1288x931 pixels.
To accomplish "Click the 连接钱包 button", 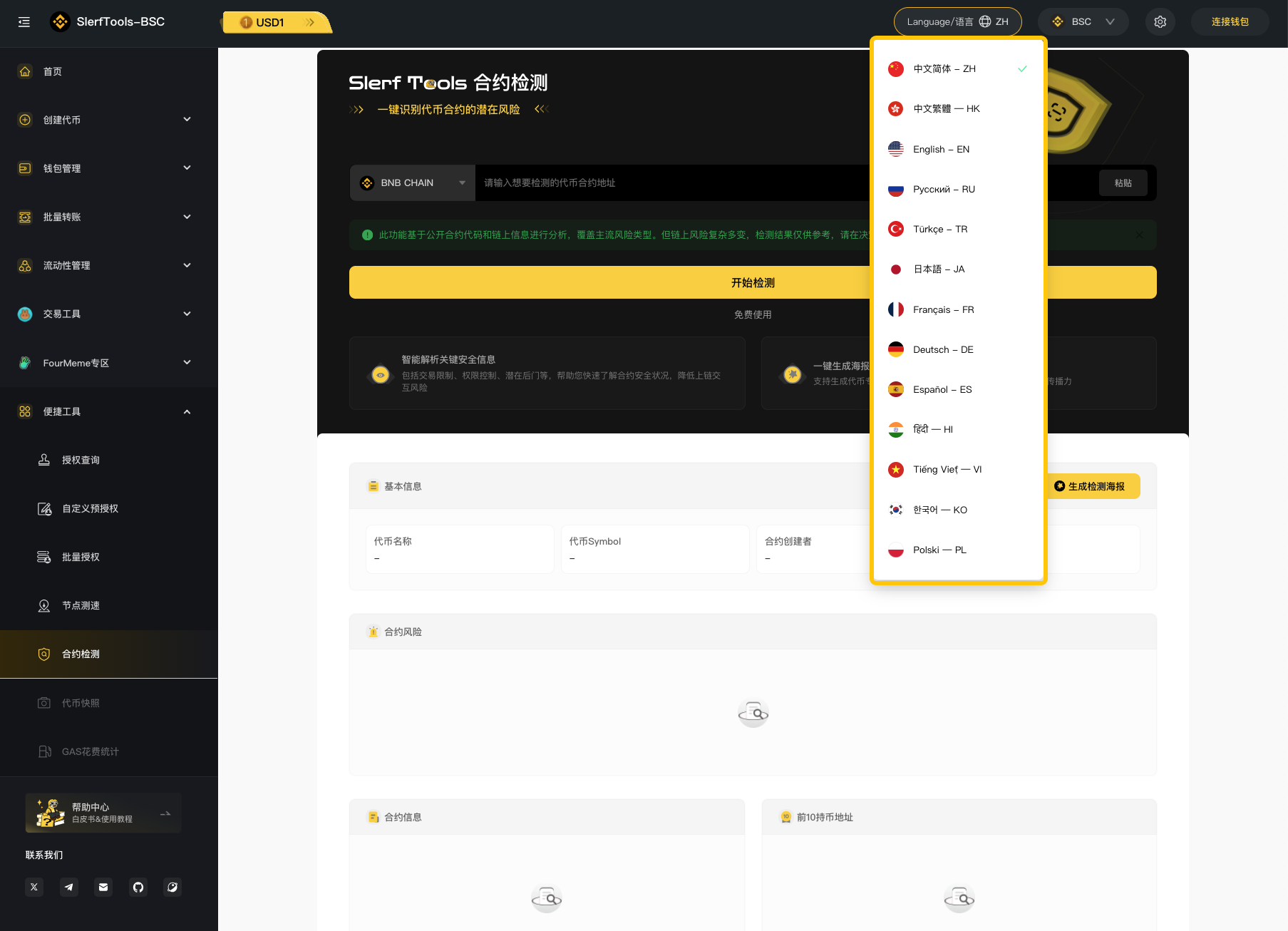I will pos(1230,22).
